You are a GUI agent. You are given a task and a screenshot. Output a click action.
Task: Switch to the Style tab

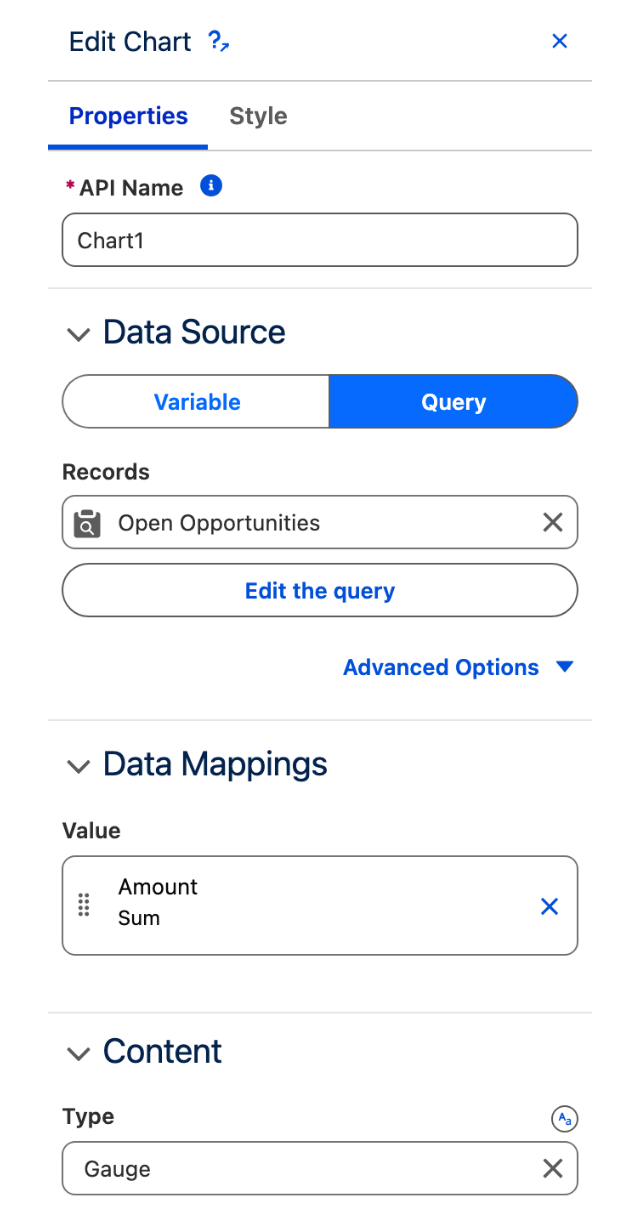click(258, 116)
